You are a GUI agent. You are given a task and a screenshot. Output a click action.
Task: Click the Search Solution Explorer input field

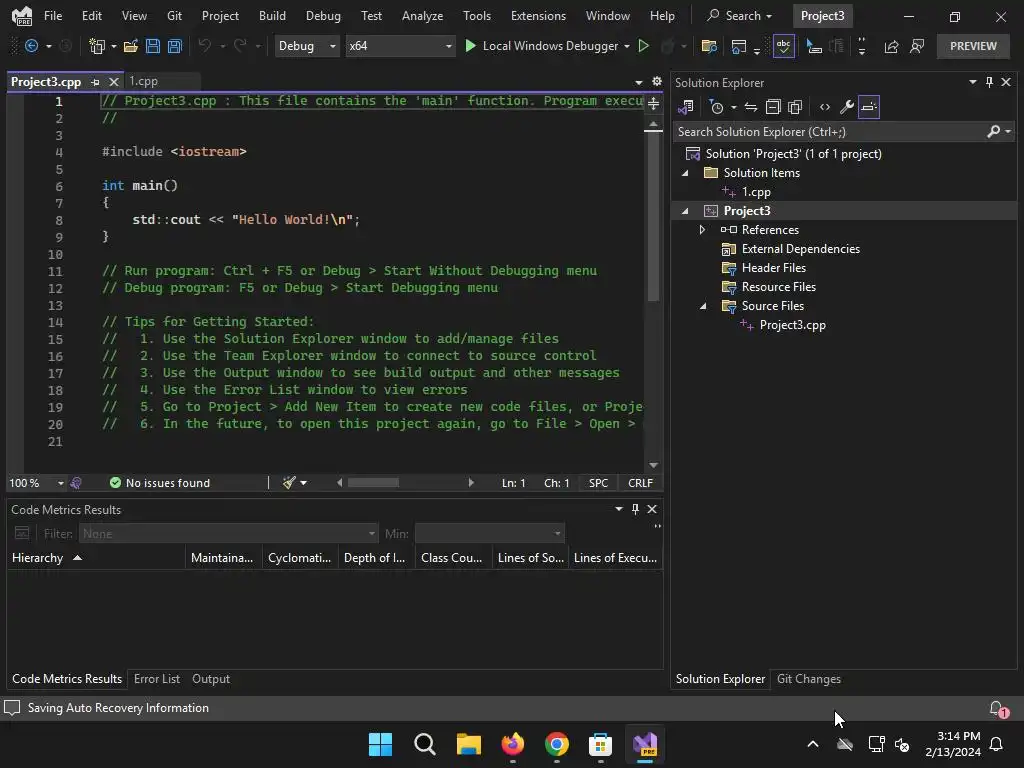pos(829,131)
